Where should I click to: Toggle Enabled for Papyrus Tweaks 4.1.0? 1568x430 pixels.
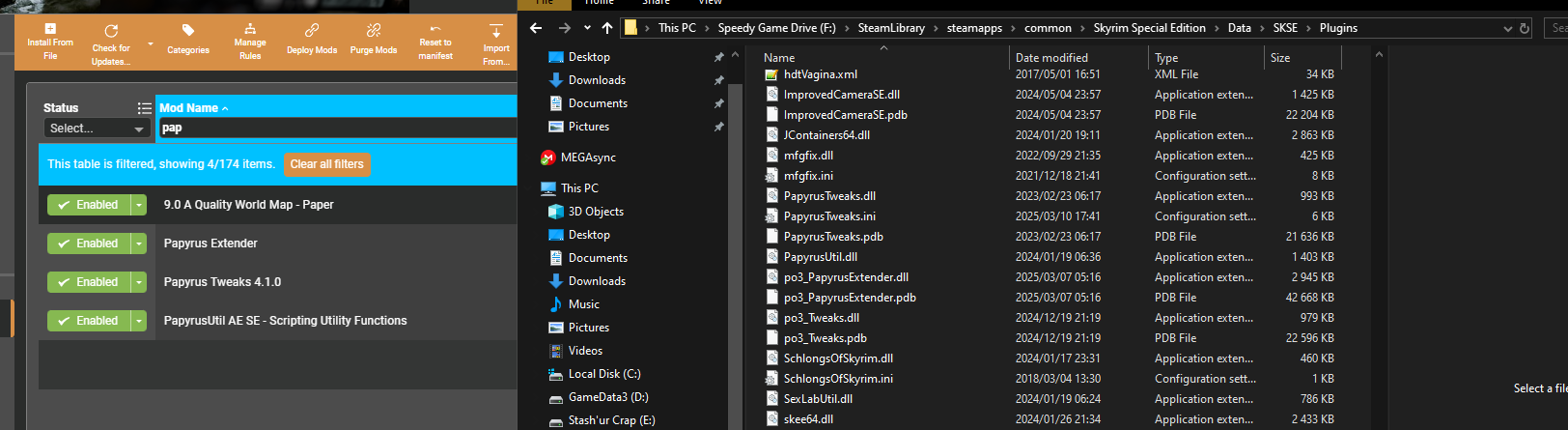coord(89,282)
